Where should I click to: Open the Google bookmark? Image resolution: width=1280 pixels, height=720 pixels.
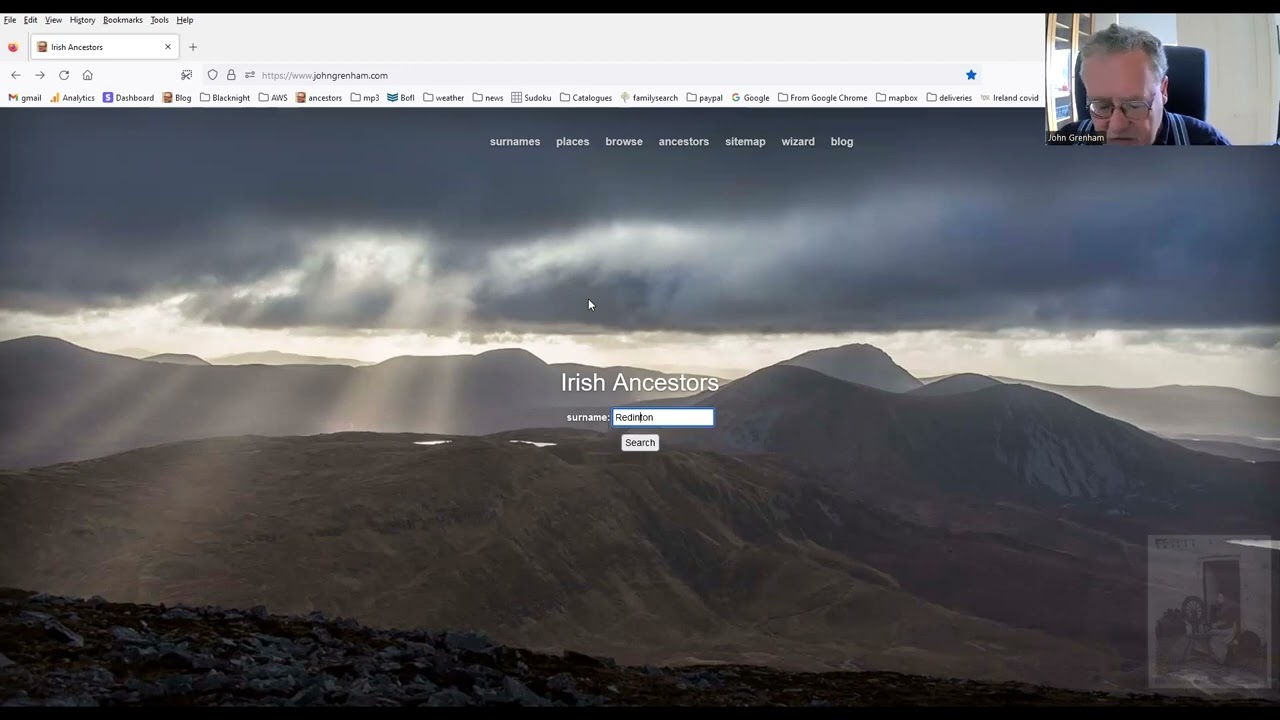[x=750, y=98]
